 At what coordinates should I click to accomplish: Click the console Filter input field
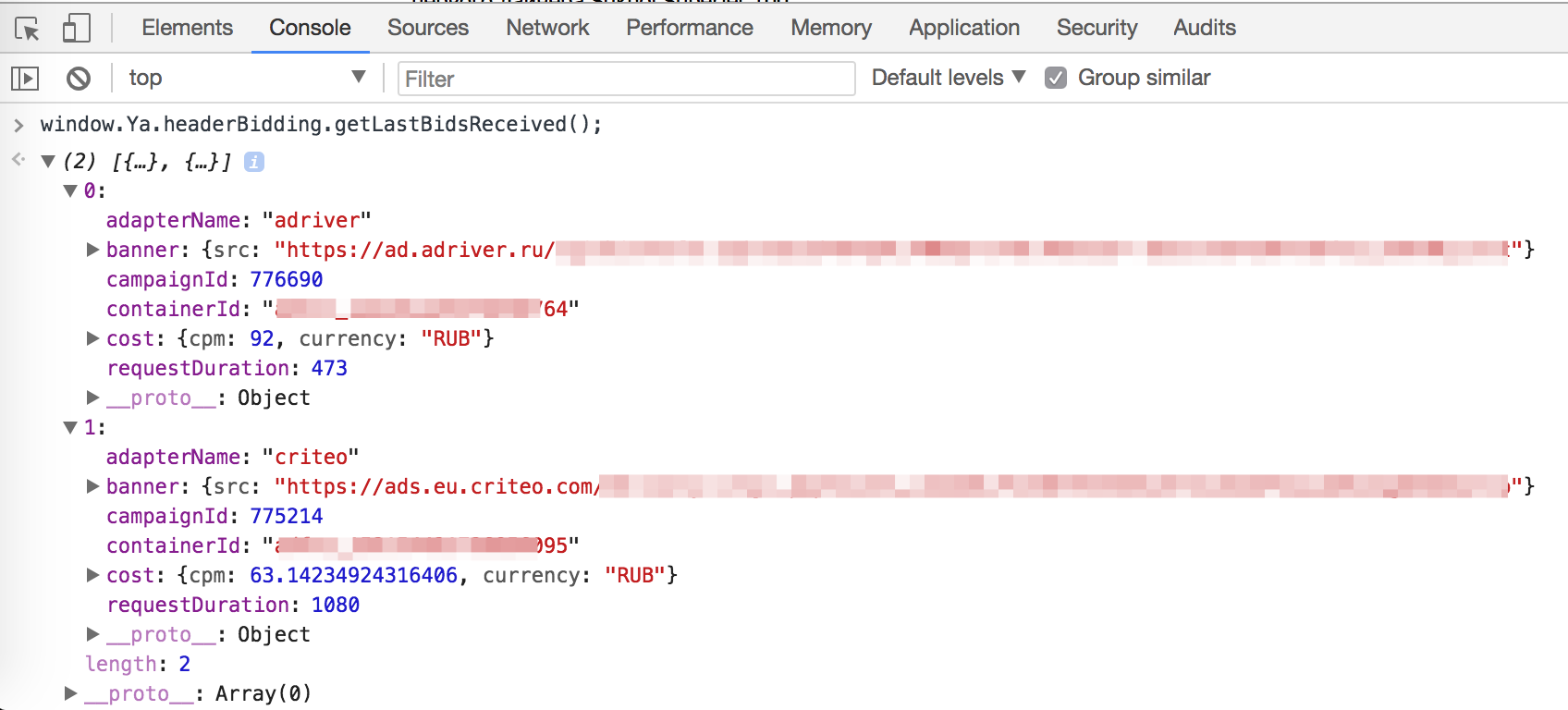click(626, 79)
